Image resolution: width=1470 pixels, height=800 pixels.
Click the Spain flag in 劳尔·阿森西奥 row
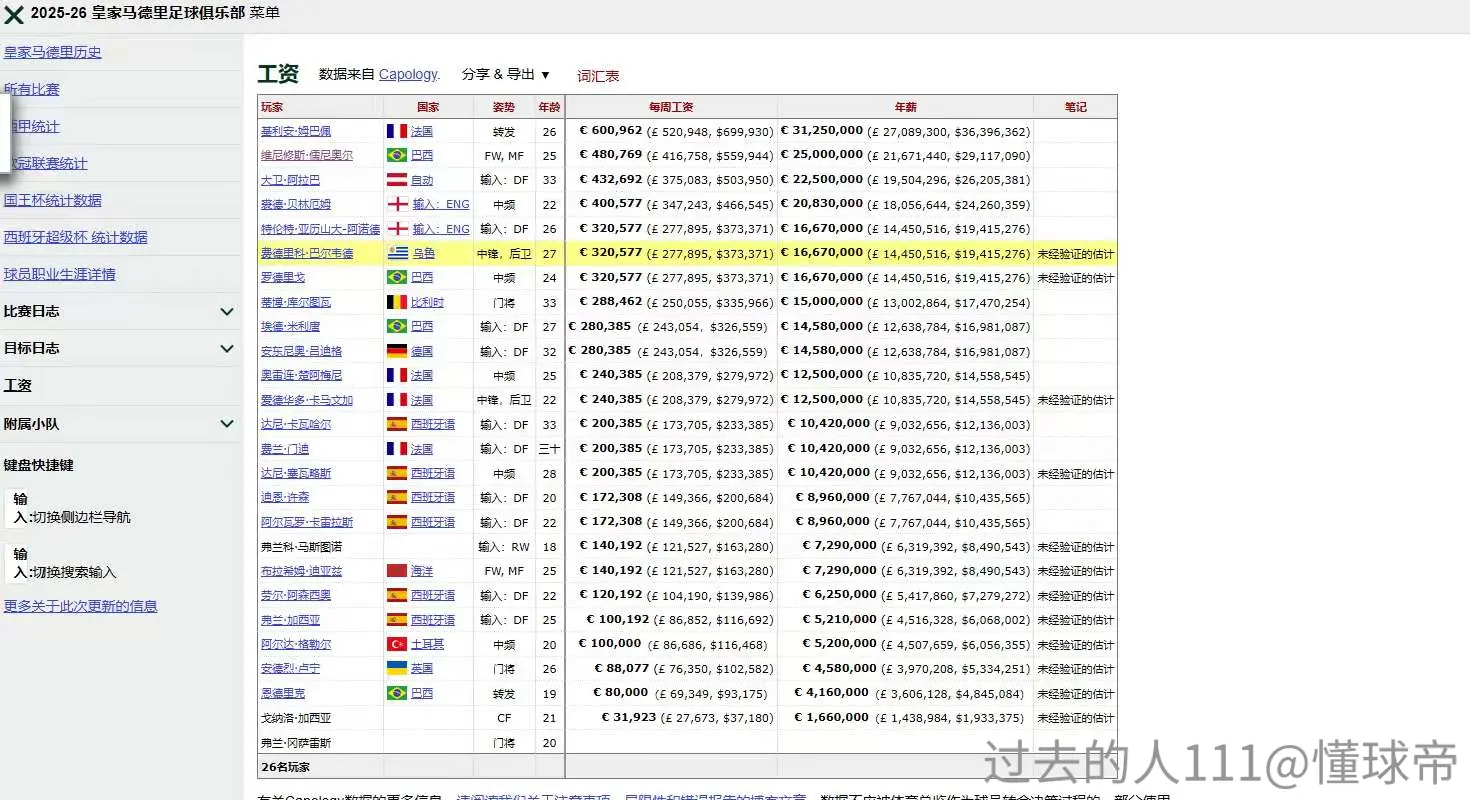coord(397,595)
